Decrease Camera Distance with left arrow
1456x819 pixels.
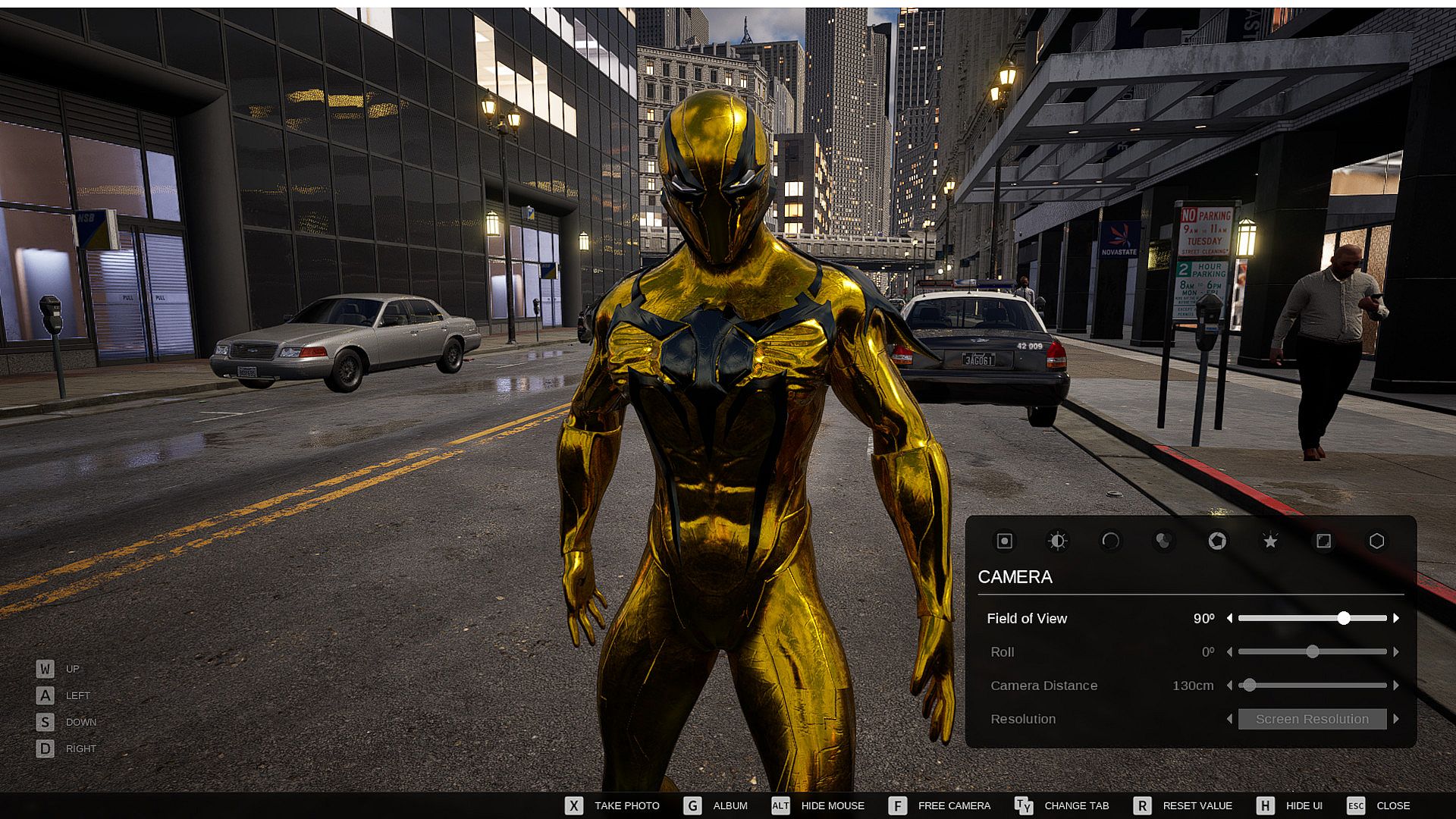pyautogui.click(x=1229, y=685)
